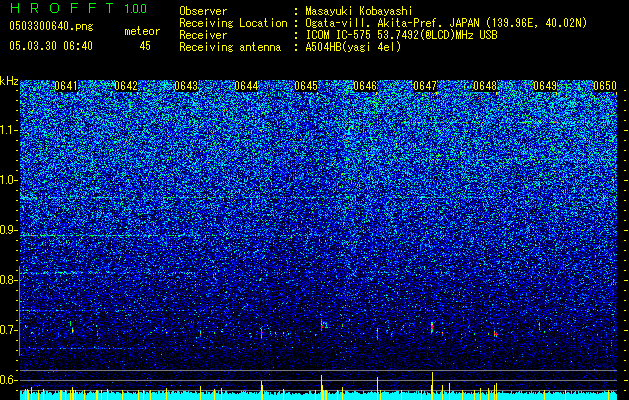Click the version number 1.0.0
Screen dimensions: 629x400
pos(136,8)
